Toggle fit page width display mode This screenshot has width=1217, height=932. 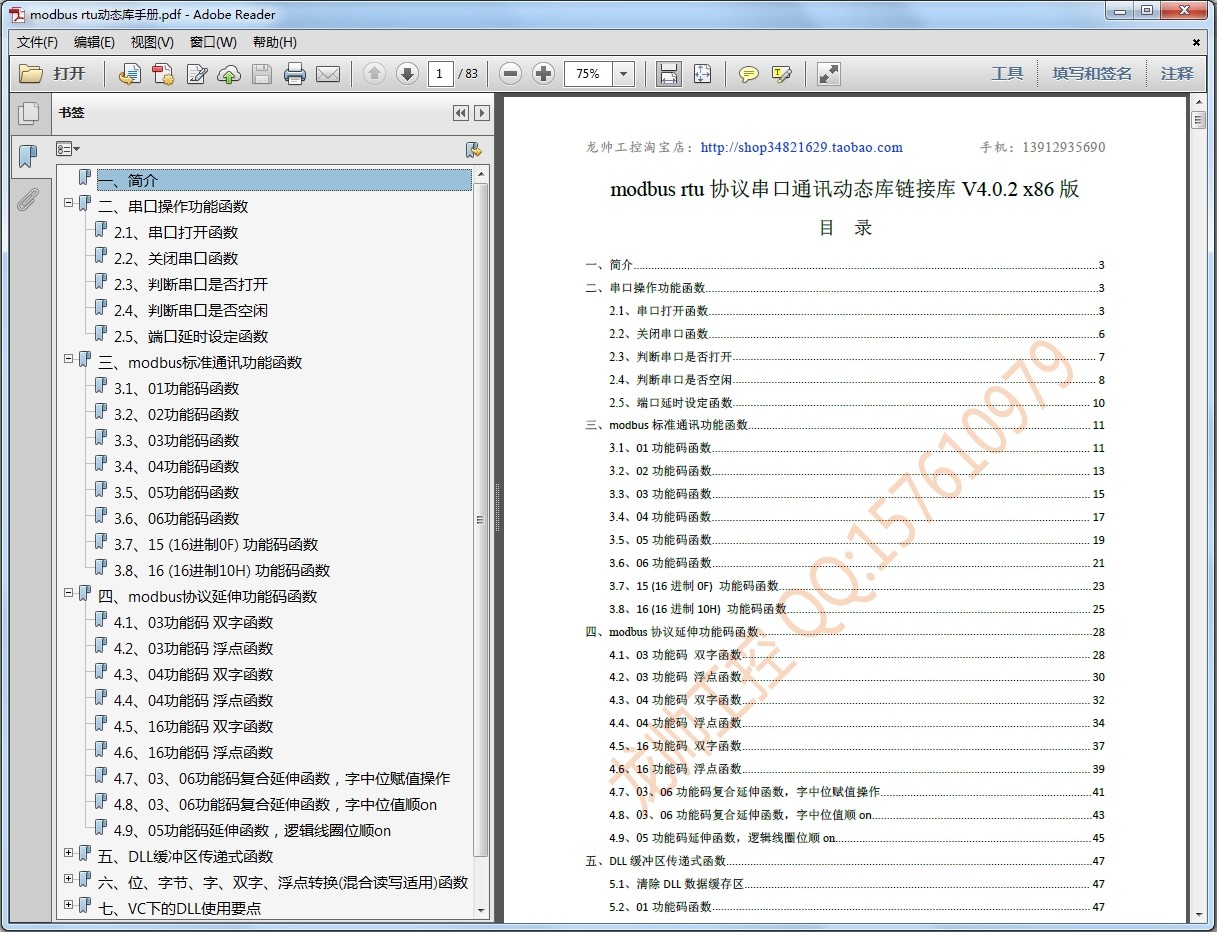click(x=668, y=73)
